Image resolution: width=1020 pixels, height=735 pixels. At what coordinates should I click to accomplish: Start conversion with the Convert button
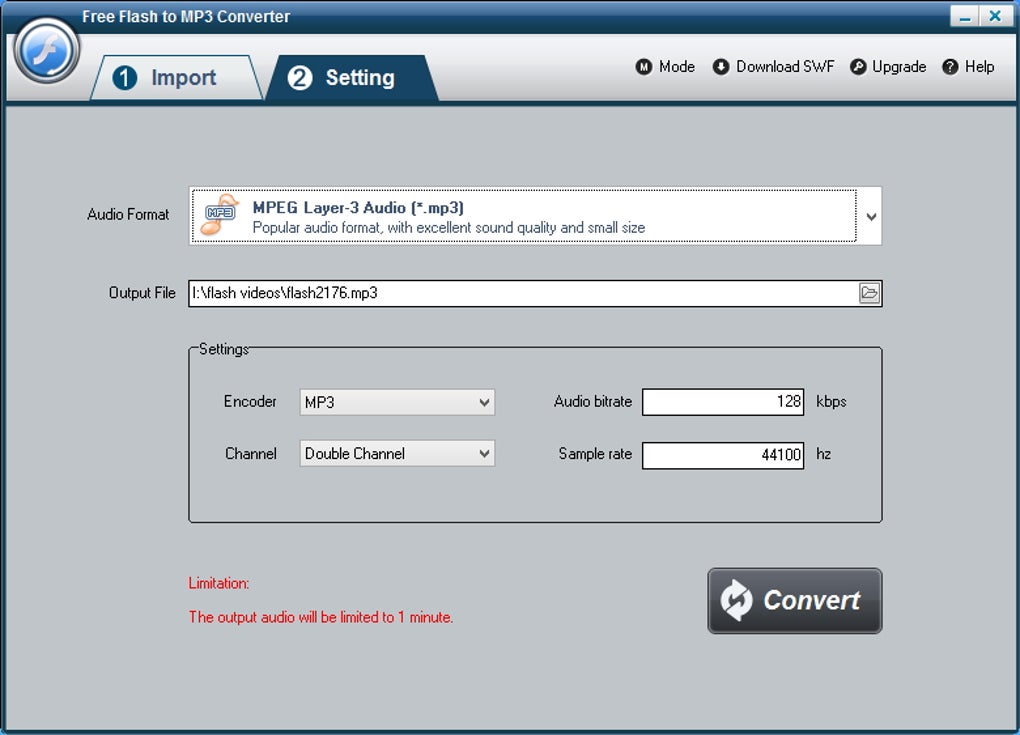[794, 600]
